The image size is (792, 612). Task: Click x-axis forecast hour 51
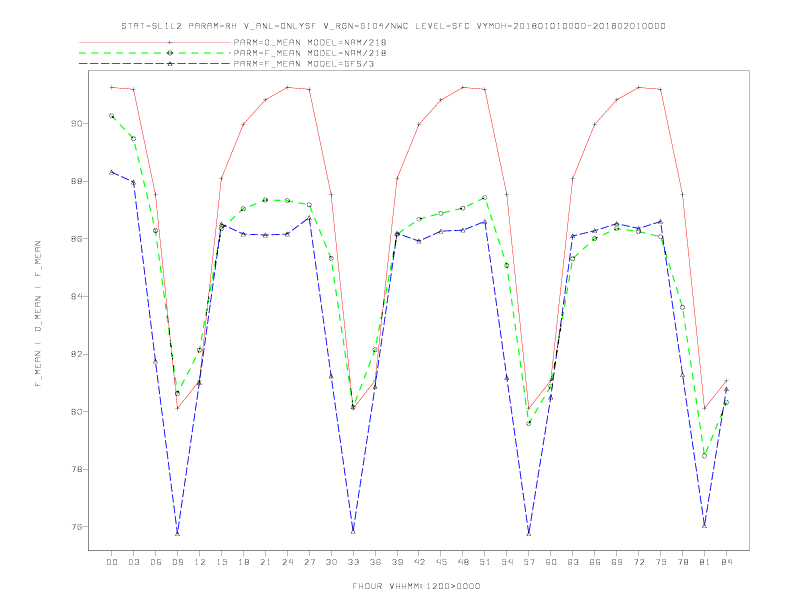485,562
